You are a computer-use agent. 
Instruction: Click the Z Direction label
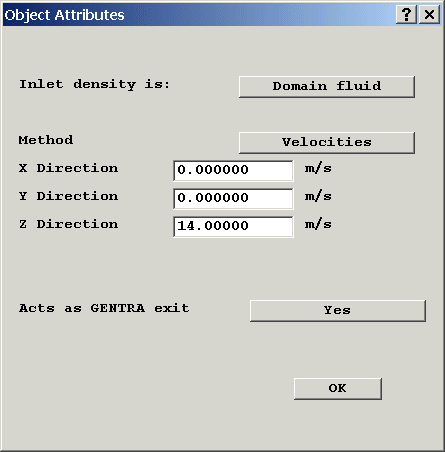pos(68,224)
